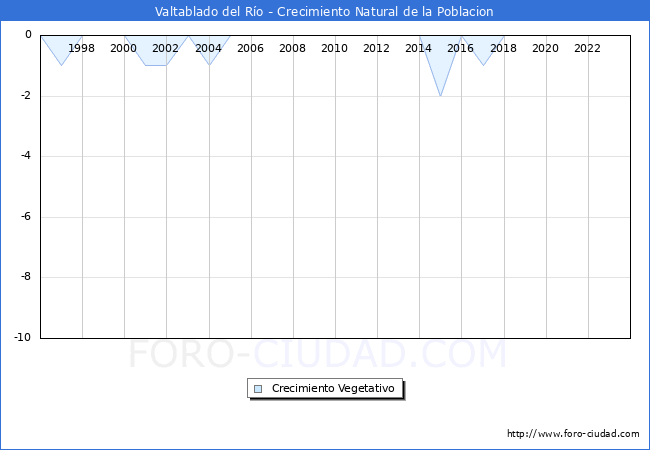Select the 2008 x-axis label
The height and width of the screenshot is (450, 650).
pyautogui.click(x=292, y=48)
